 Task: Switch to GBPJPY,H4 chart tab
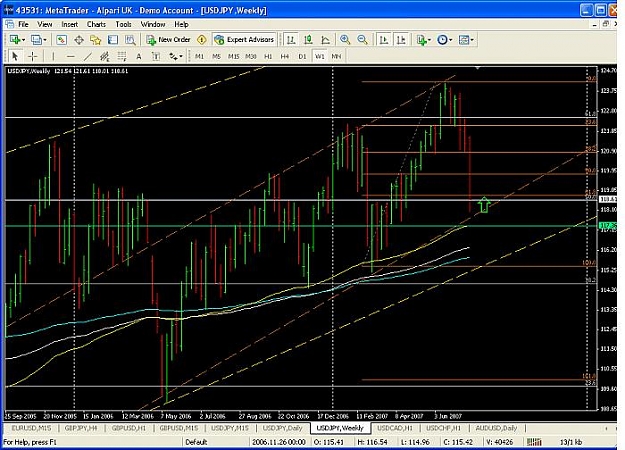point(81,428)
